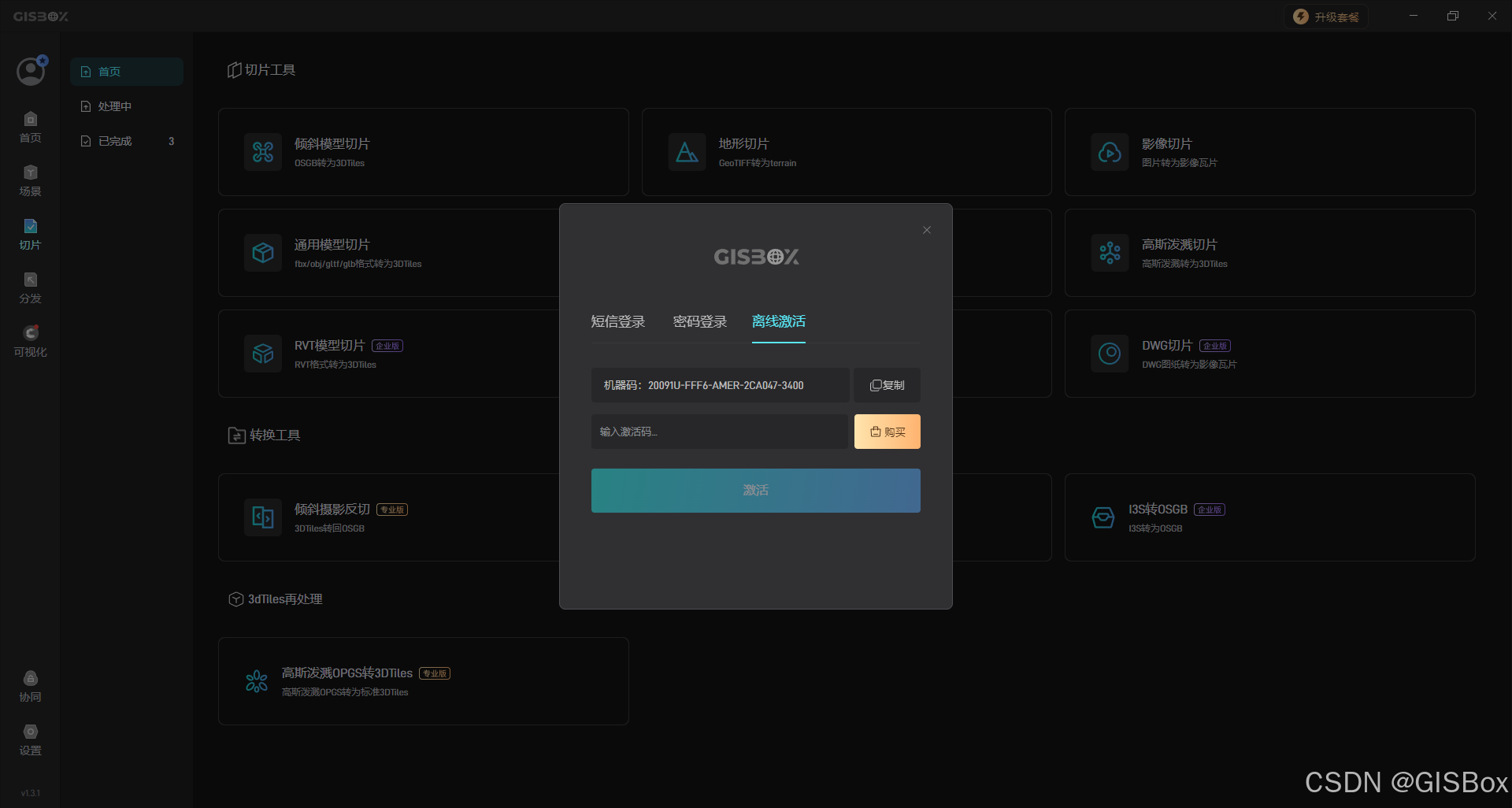The width and height of the screenshot is (1512, 808).
Task: Open 设置 in the sidebar
Action: (30, 740)
